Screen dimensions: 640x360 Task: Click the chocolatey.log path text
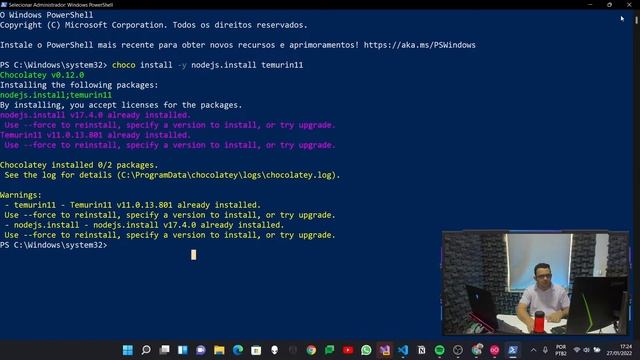227,175
